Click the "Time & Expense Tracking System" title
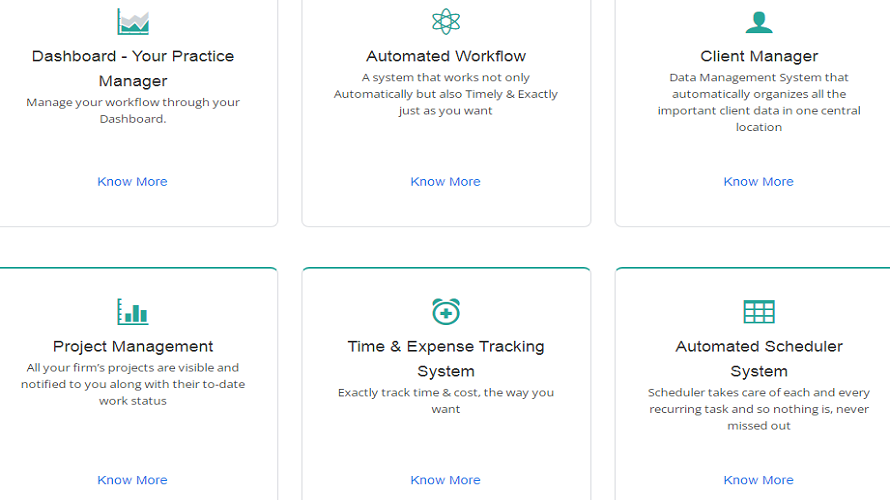This screenshot has width=890, height=500. [x=446, y=358]
